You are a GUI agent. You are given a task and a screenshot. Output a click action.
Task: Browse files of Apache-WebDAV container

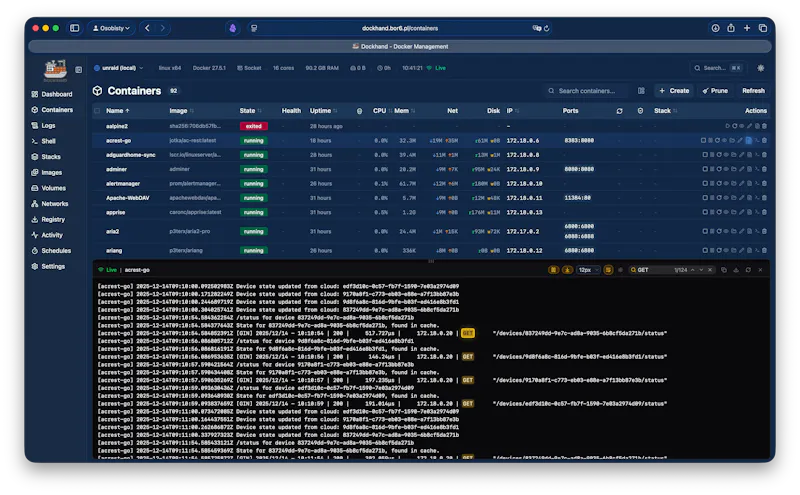point(733,197)
